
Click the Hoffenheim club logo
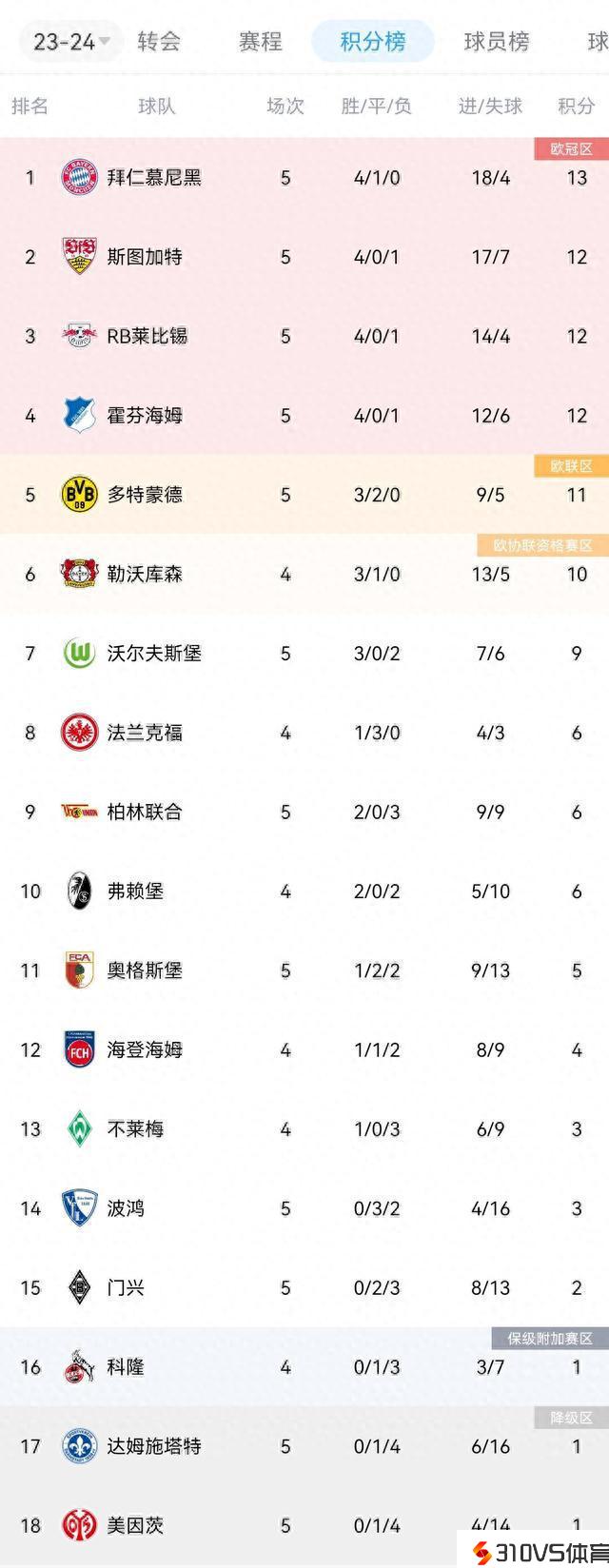(x=79, y=415)
